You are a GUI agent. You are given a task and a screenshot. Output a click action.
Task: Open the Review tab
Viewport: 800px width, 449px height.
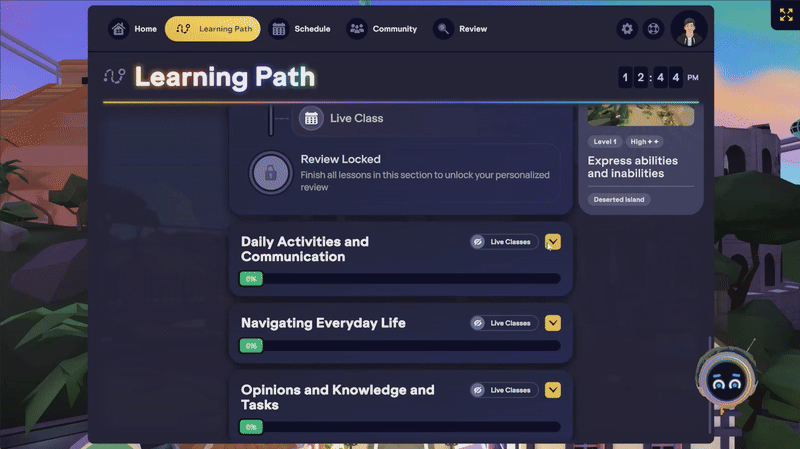461,29
